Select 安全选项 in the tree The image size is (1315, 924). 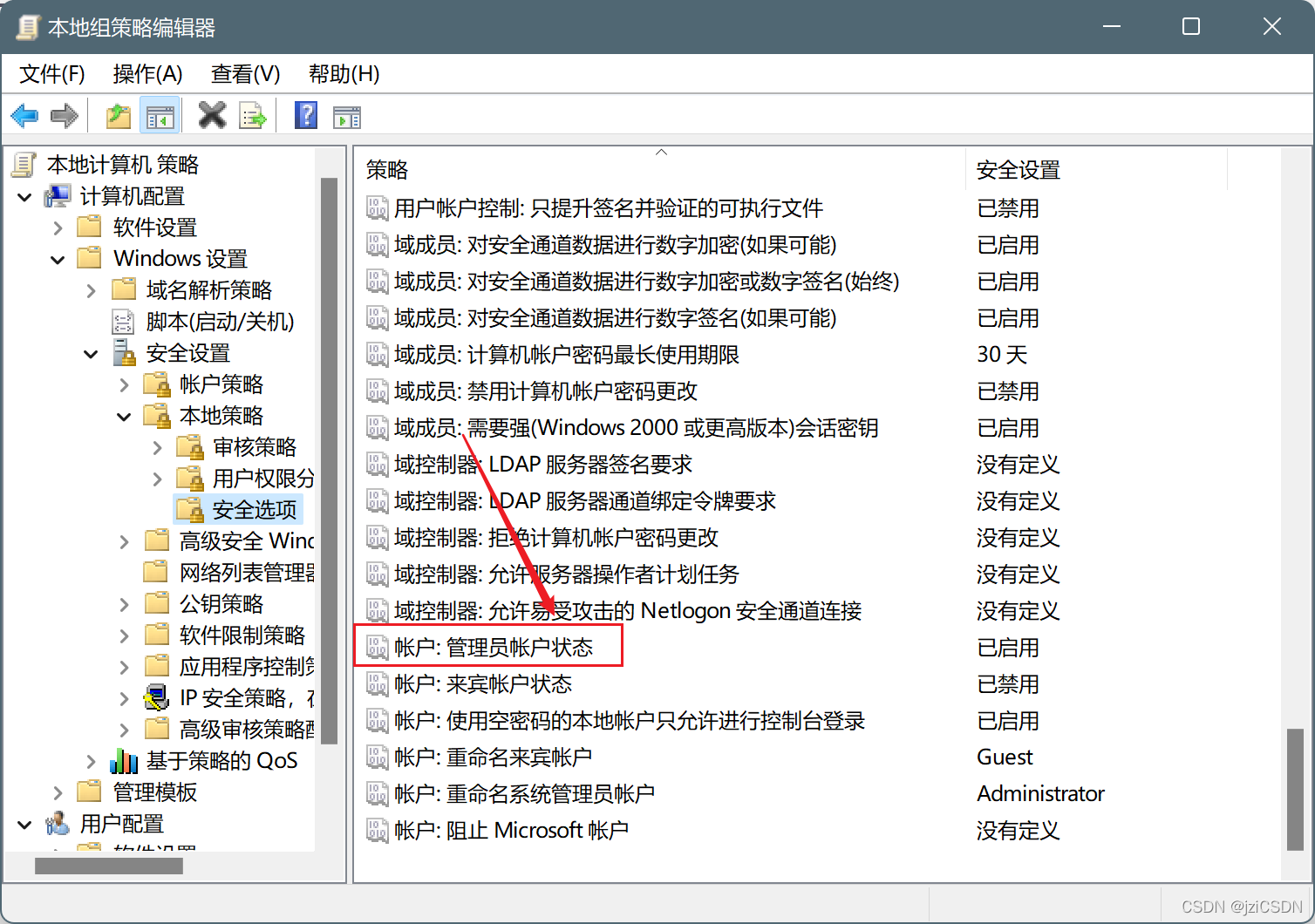pos(254,510)
